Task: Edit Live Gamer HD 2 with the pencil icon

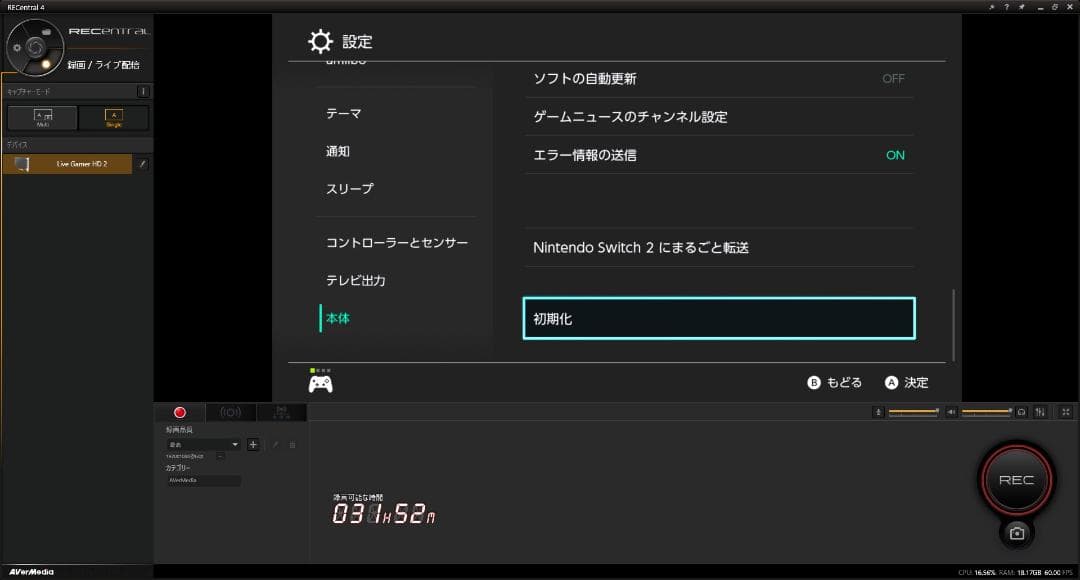Action: pos(140,164)
